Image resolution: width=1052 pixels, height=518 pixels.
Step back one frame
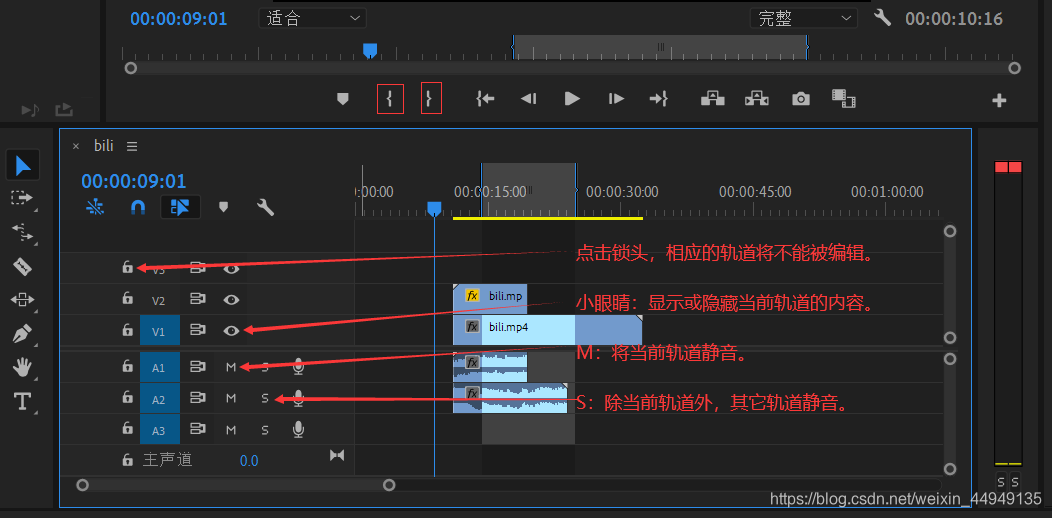pos(529,99)
